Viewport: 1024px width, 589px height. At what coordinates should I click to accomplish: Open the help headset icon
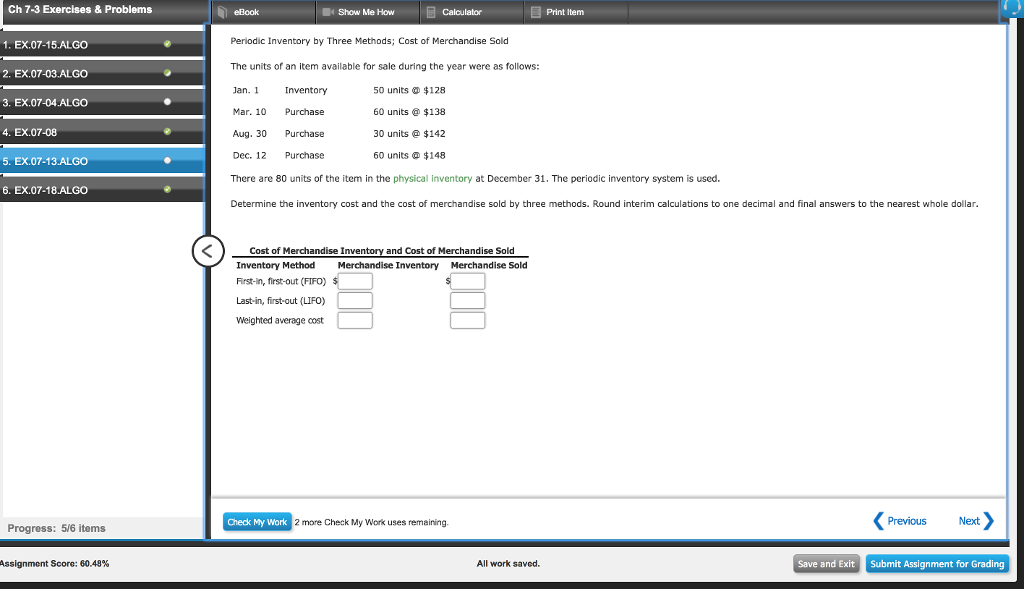point(1013,8)
